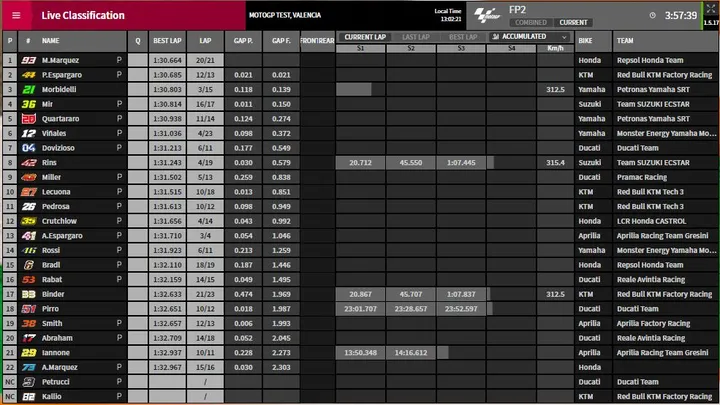
Task: Click rider number 73 badge
Action: 28,367
